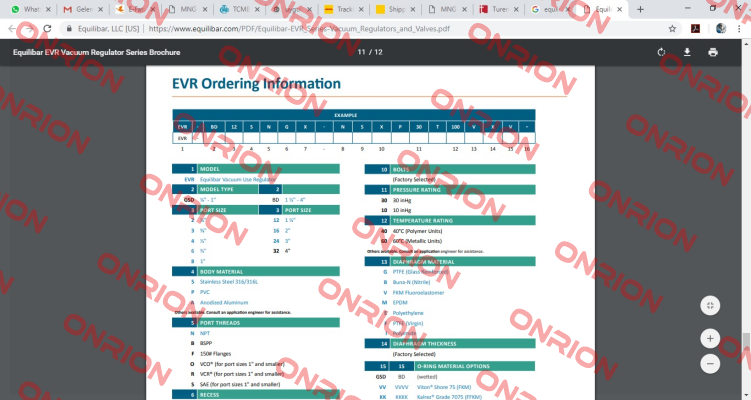View site security lock information
Image resolution: width=751 pixels, height=400 pixels.
click(69, 29)
